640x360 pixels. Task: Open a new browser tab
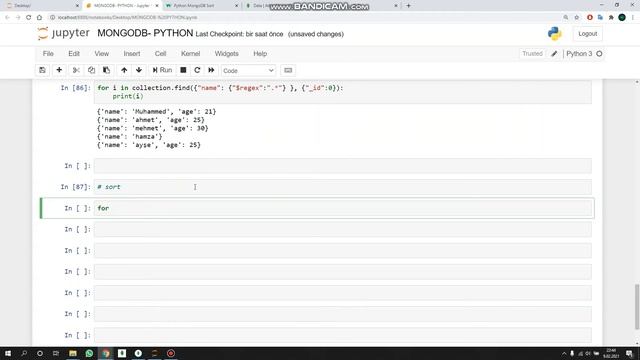click(408, 6)
